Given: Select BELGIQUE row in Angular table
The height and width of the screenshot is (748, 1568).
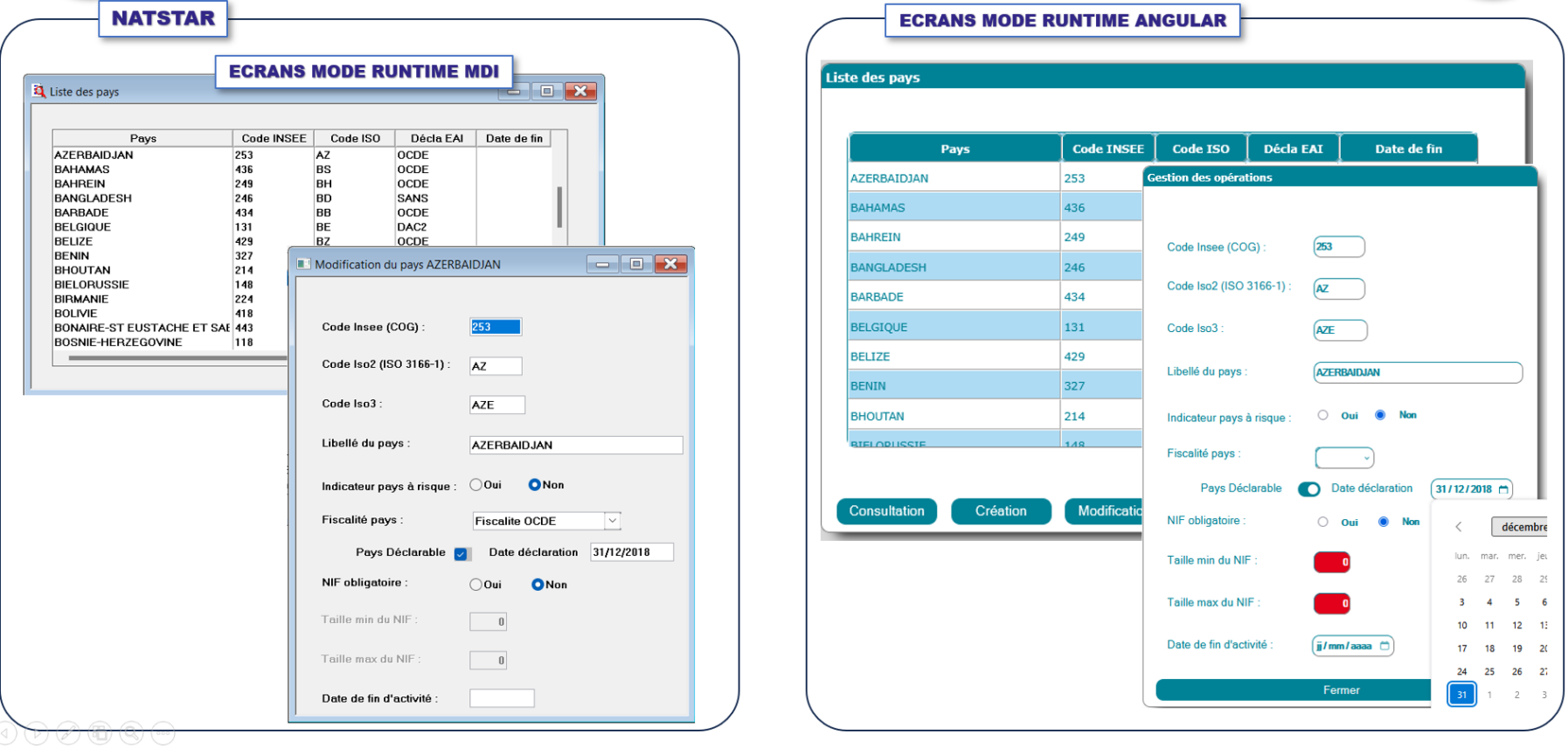Looking at the screenshot, I should coord(995,327).
